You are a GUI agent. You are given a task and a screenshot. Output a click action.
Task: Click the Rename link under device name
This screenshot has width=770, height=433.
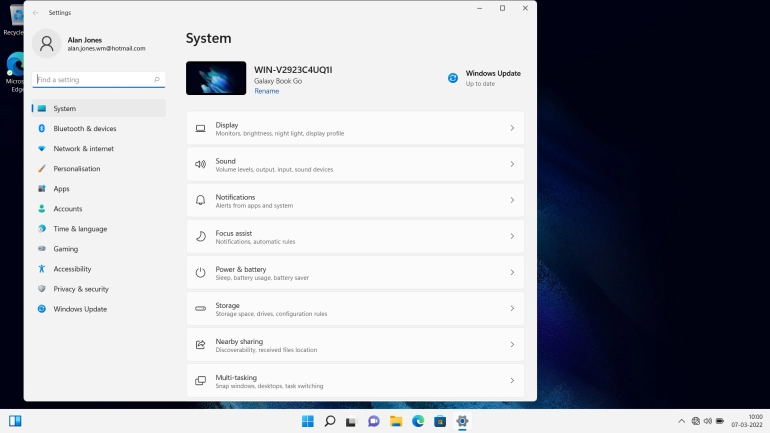pos(267,91)
